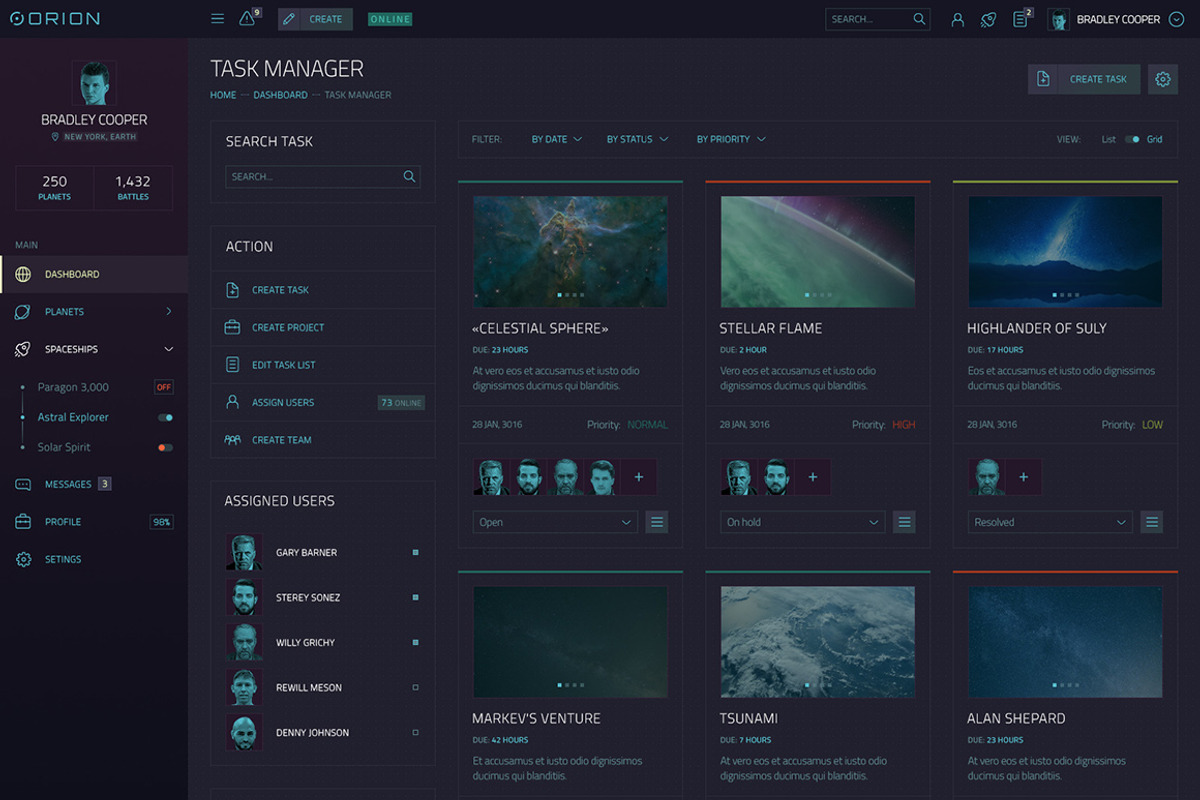Open the By Date filter dropdown

pyautogui.click(x=557, y=140)
